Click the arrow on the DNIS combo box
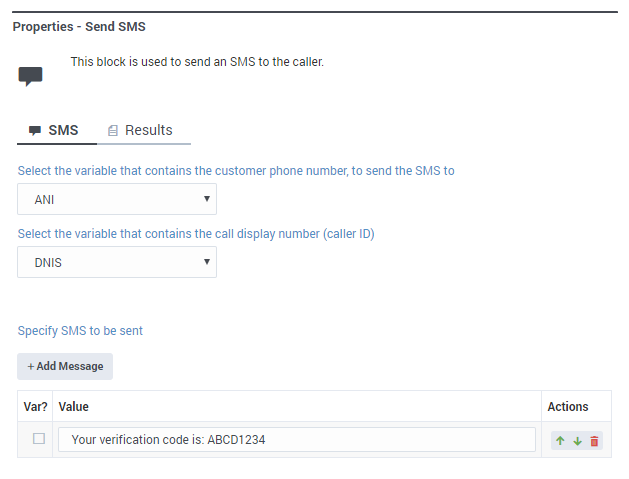Viewport: 629px width, 479px height. coord(207,262)
